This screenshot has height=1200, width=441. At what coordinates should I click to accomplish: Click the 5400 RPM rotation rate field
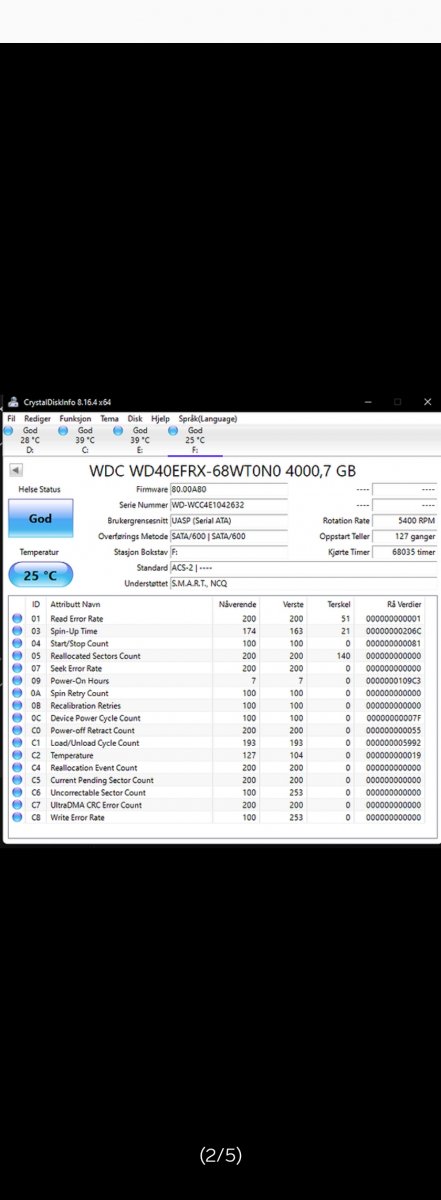point(404,521)
